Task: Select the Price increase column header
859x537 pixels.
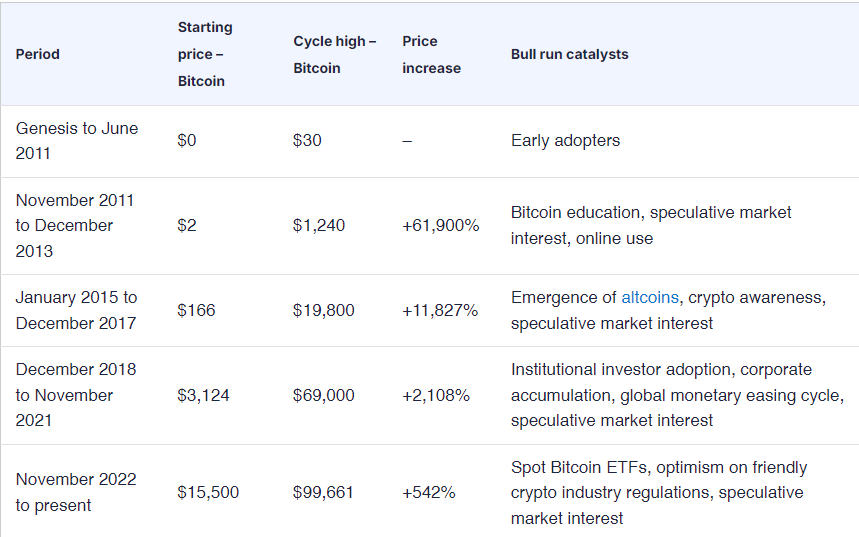Action: pos(431,54)
